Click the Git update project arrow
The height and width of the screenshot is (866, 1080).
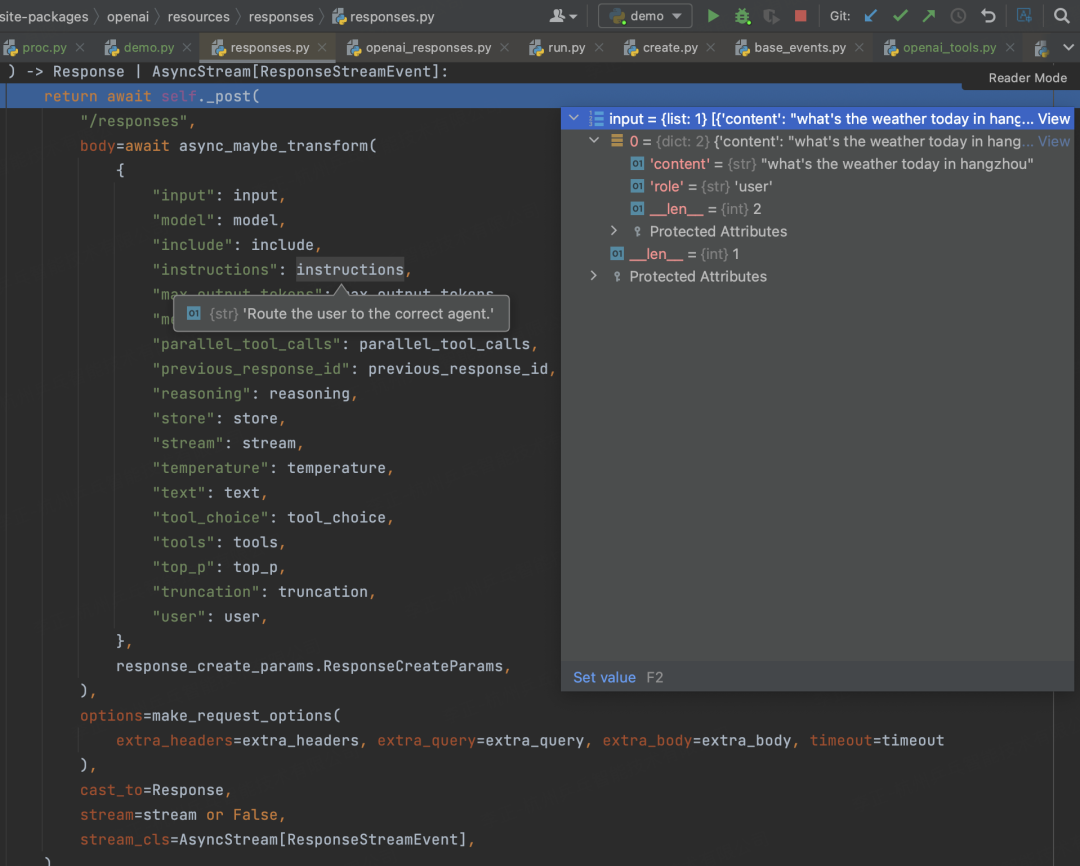[870, 16]
